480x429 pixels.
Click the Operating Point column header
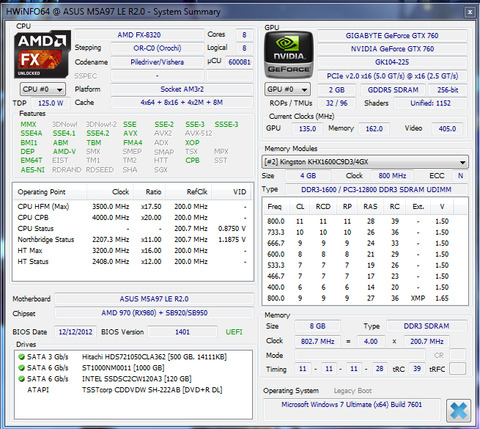(50, 192)
